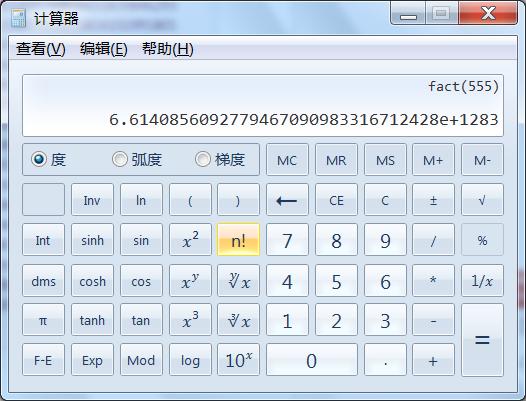
Task: Click the = equals button
Action: pos(482,340)
